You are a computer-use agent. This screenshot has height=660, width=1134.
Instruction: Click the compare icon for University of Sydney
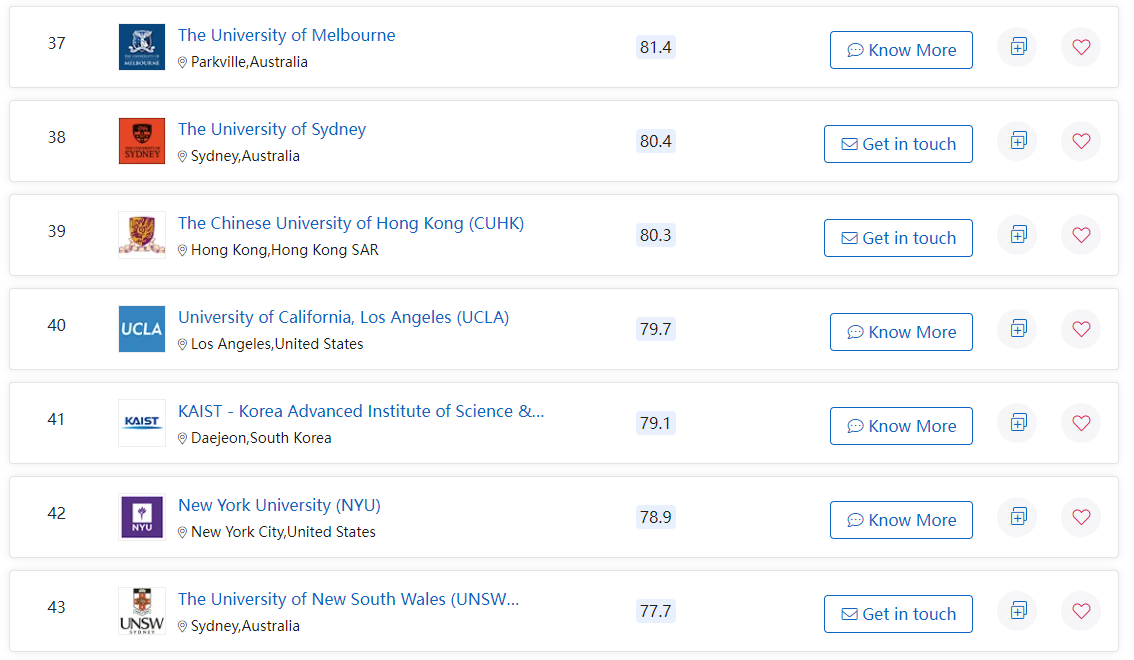tap(1018, 141)
